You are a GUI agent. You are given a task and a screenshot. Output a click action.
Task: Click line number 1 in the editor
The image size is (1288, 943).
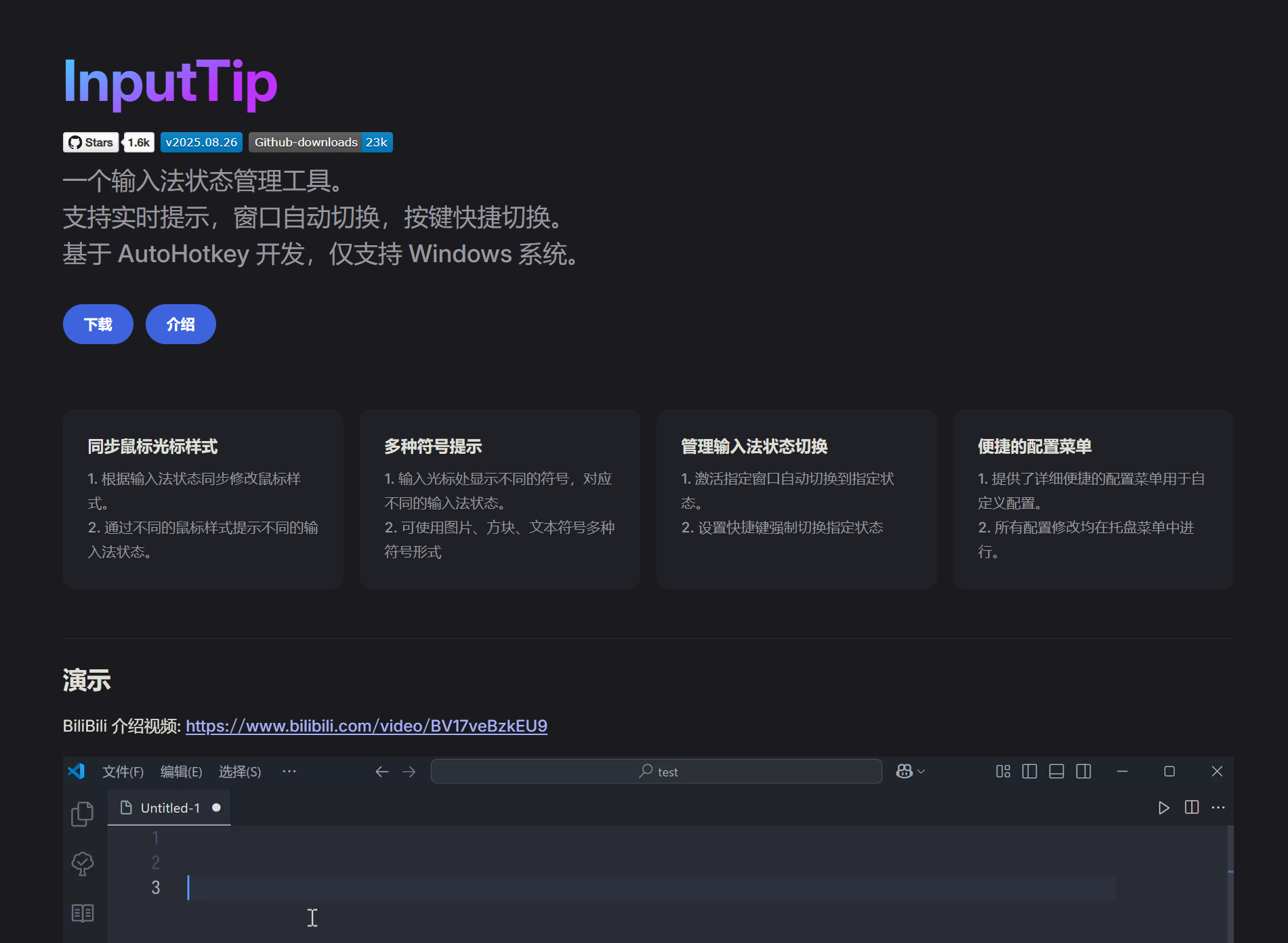[155, 838]
